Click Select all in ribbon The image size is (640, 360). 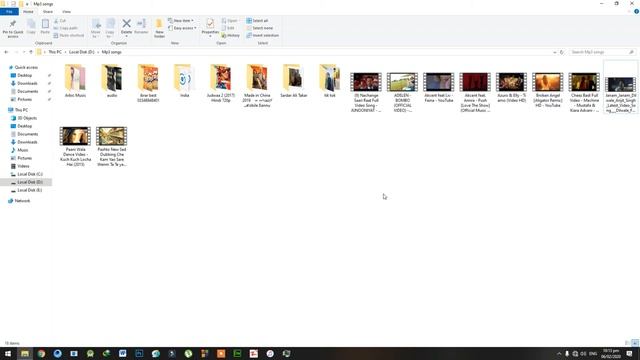257,20
